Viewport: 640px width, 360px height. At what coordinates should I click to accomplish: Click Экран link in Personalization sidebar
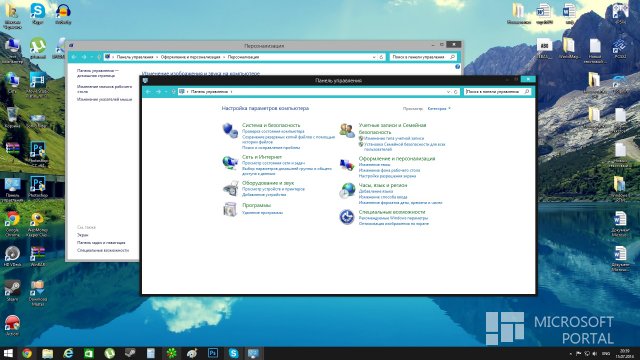point(82,235)
